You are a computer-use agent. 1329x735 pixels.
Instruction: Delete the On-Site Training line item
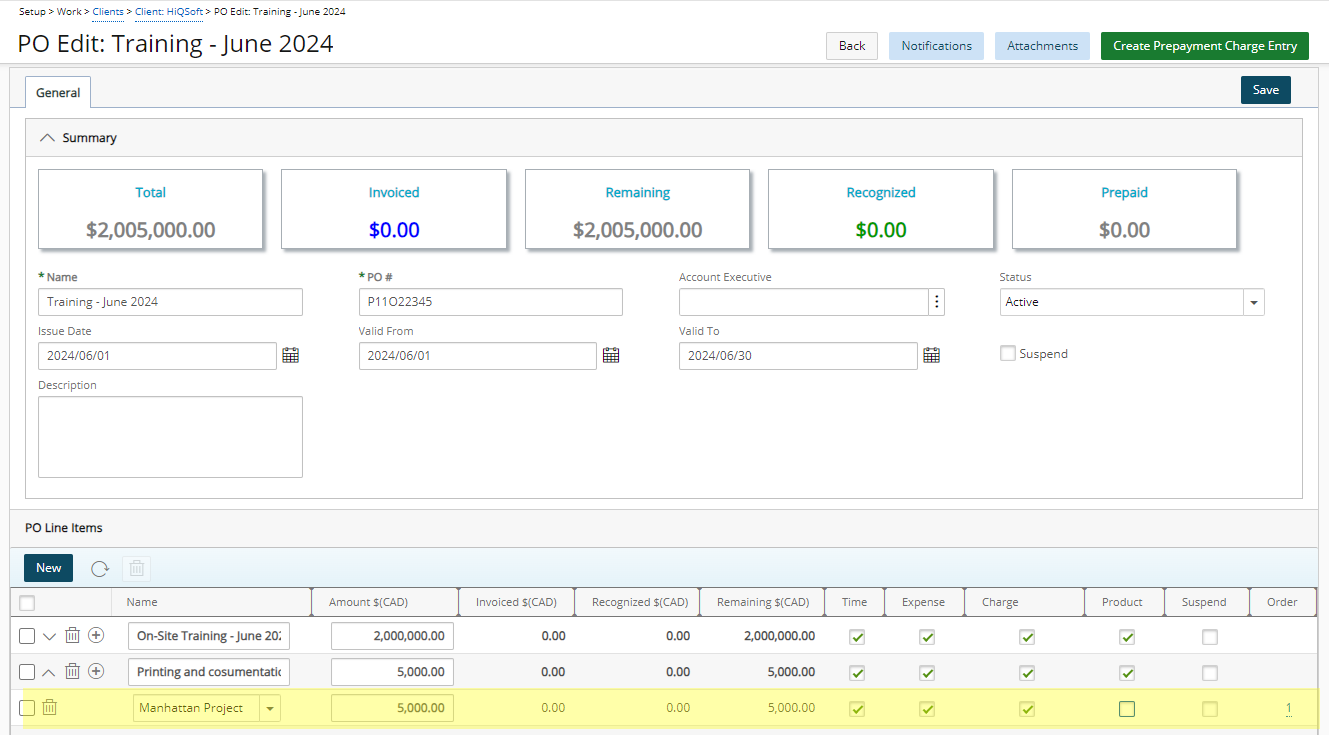73,636
